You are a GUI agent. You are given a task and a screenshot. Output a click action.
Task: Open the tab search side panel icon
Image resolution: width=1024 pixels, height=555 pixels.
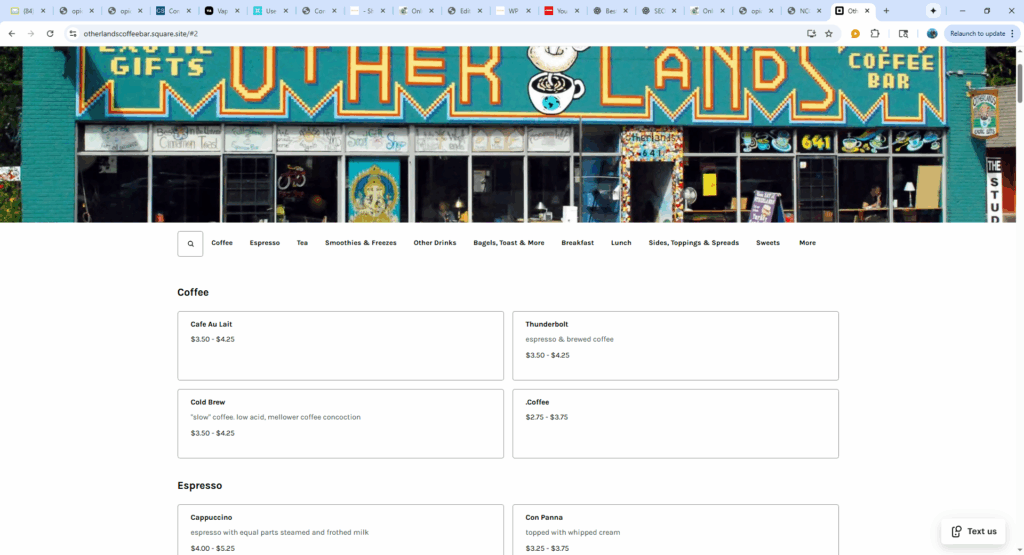tap(903, 33)
